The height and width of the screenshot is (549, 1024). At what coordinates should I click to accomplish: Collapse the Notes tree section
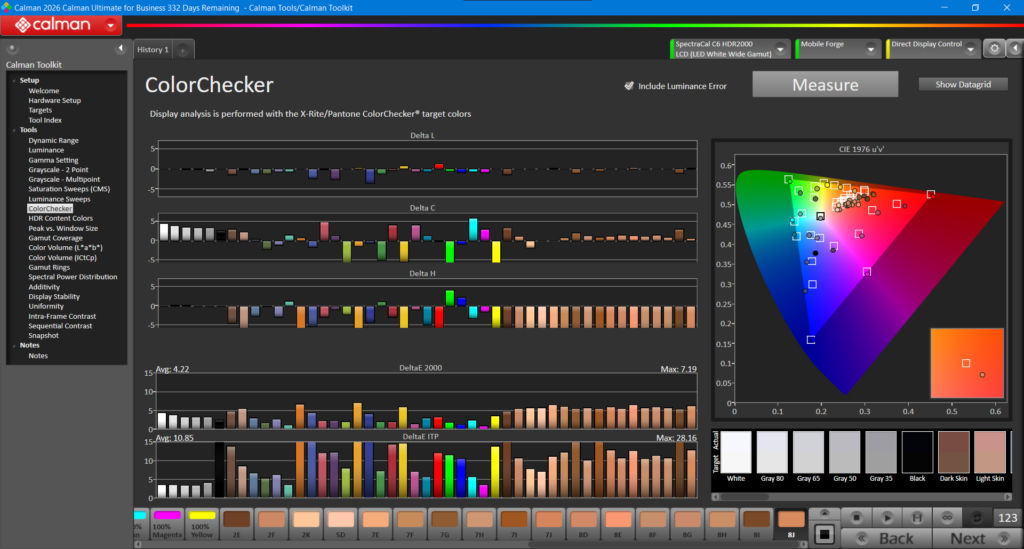(14, 345)
